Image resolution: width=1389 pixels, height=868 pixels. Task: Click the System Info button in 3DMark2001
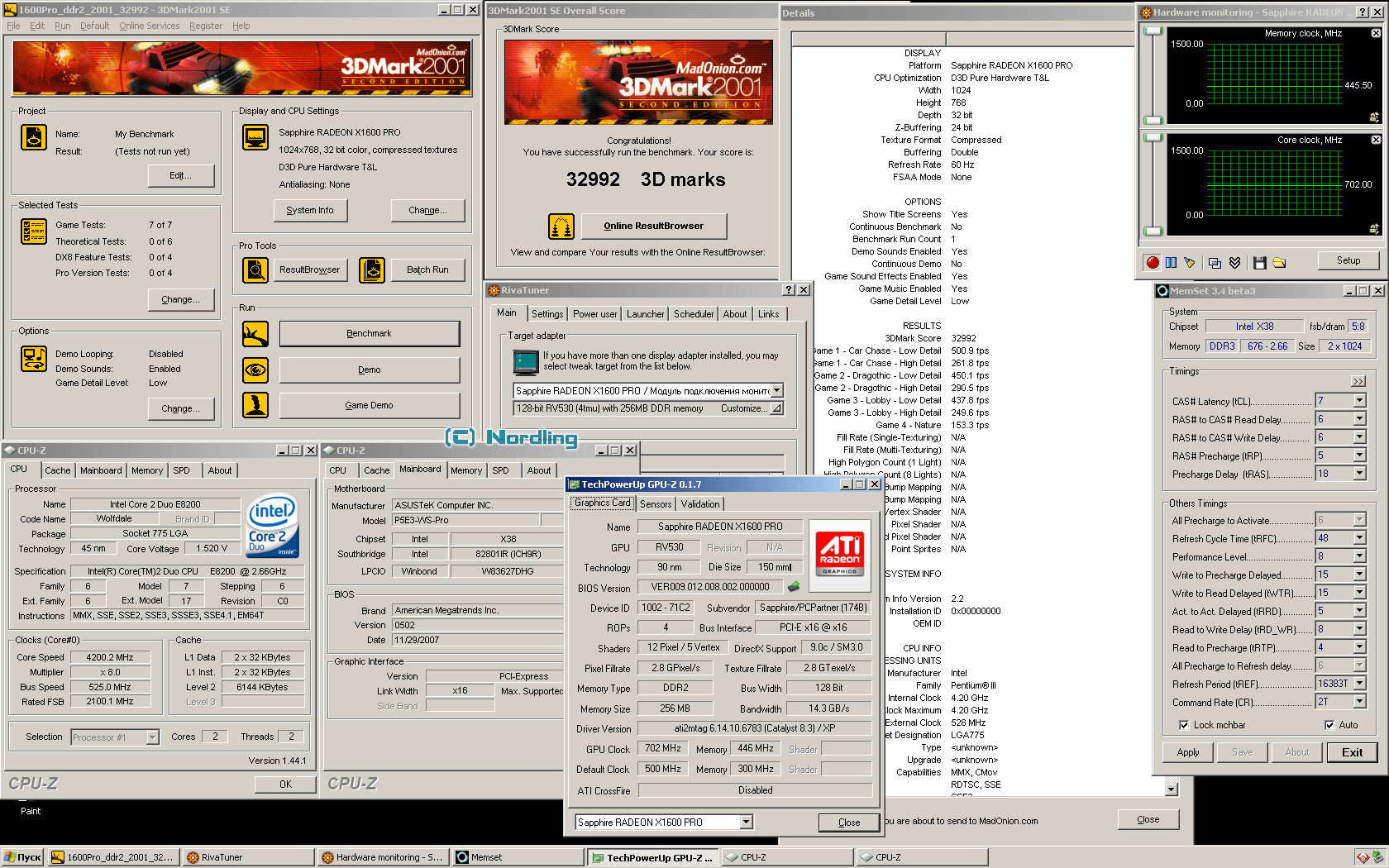click(310, 210)
